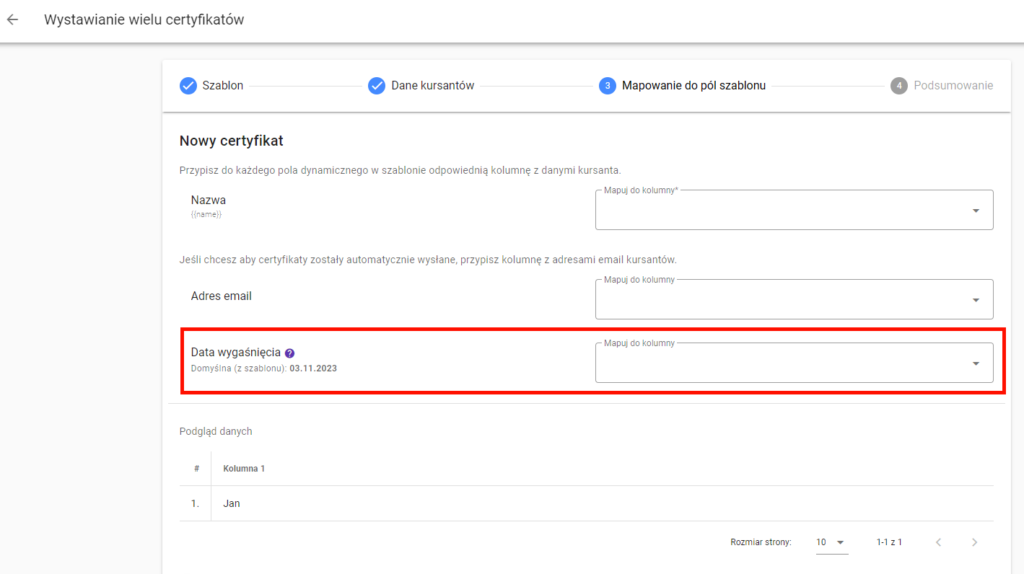The image size is (1024, 574).
Task: Select the Mapowanie do pól szablonu step
Action: (694, 86)
